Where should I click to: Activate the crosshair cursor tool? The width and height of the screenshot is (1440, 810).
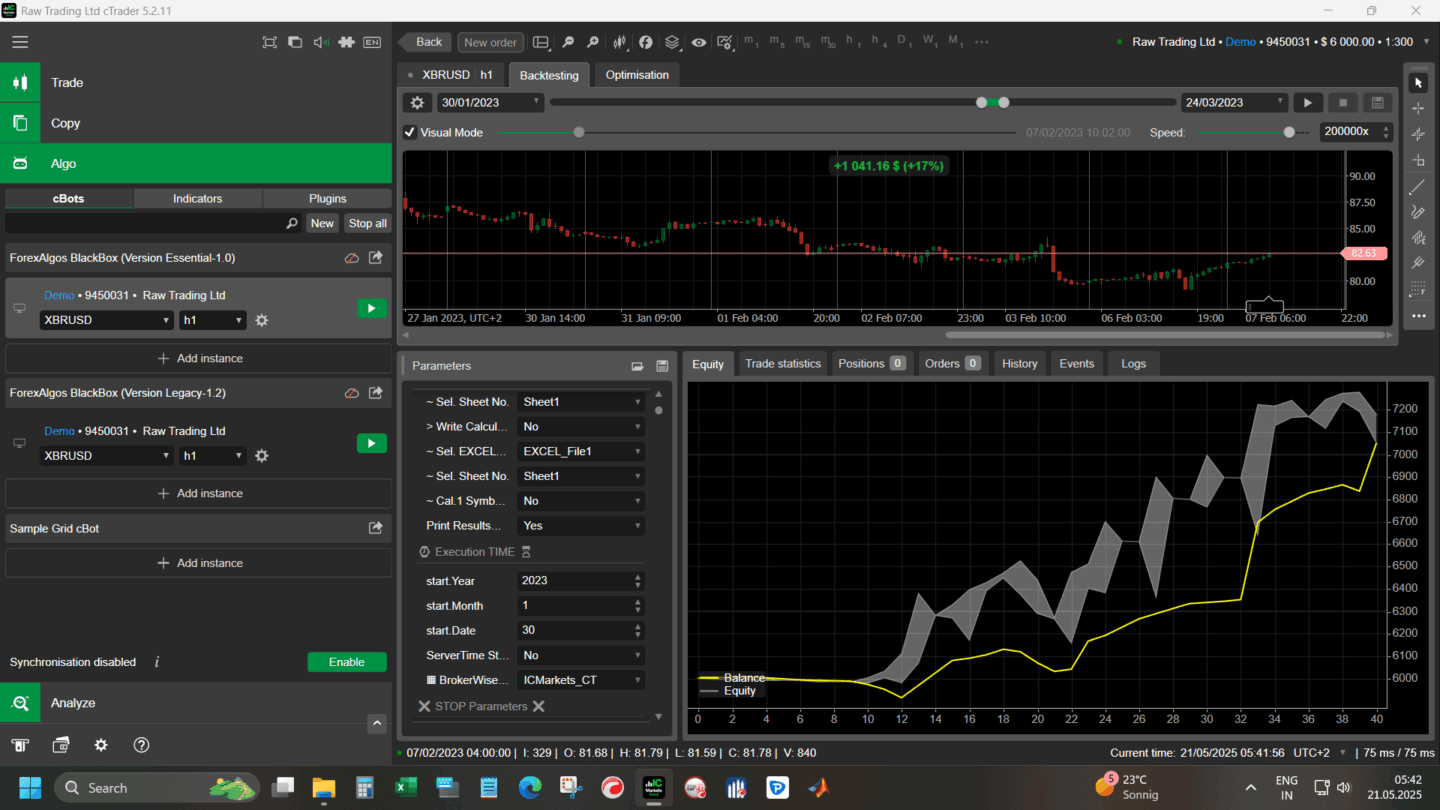pos(1417,108)
